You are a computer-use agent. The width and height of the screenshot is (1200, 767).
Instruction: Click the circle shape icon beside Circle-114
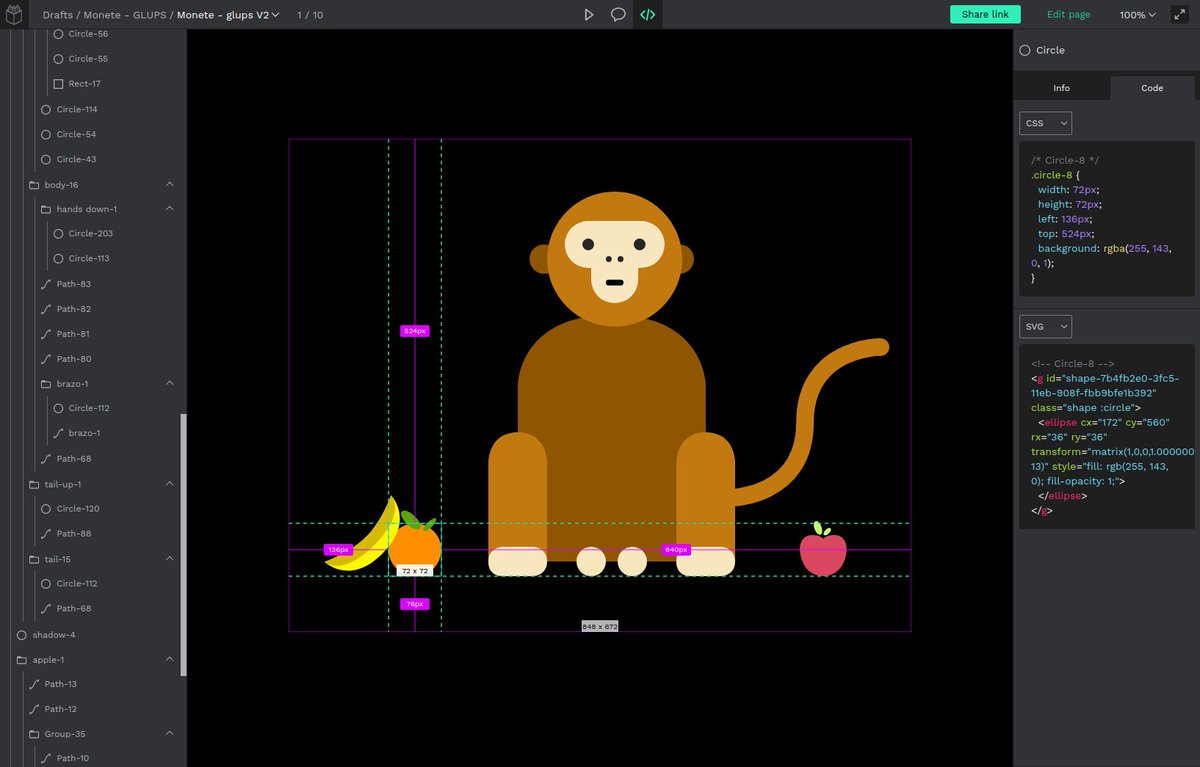46,109
